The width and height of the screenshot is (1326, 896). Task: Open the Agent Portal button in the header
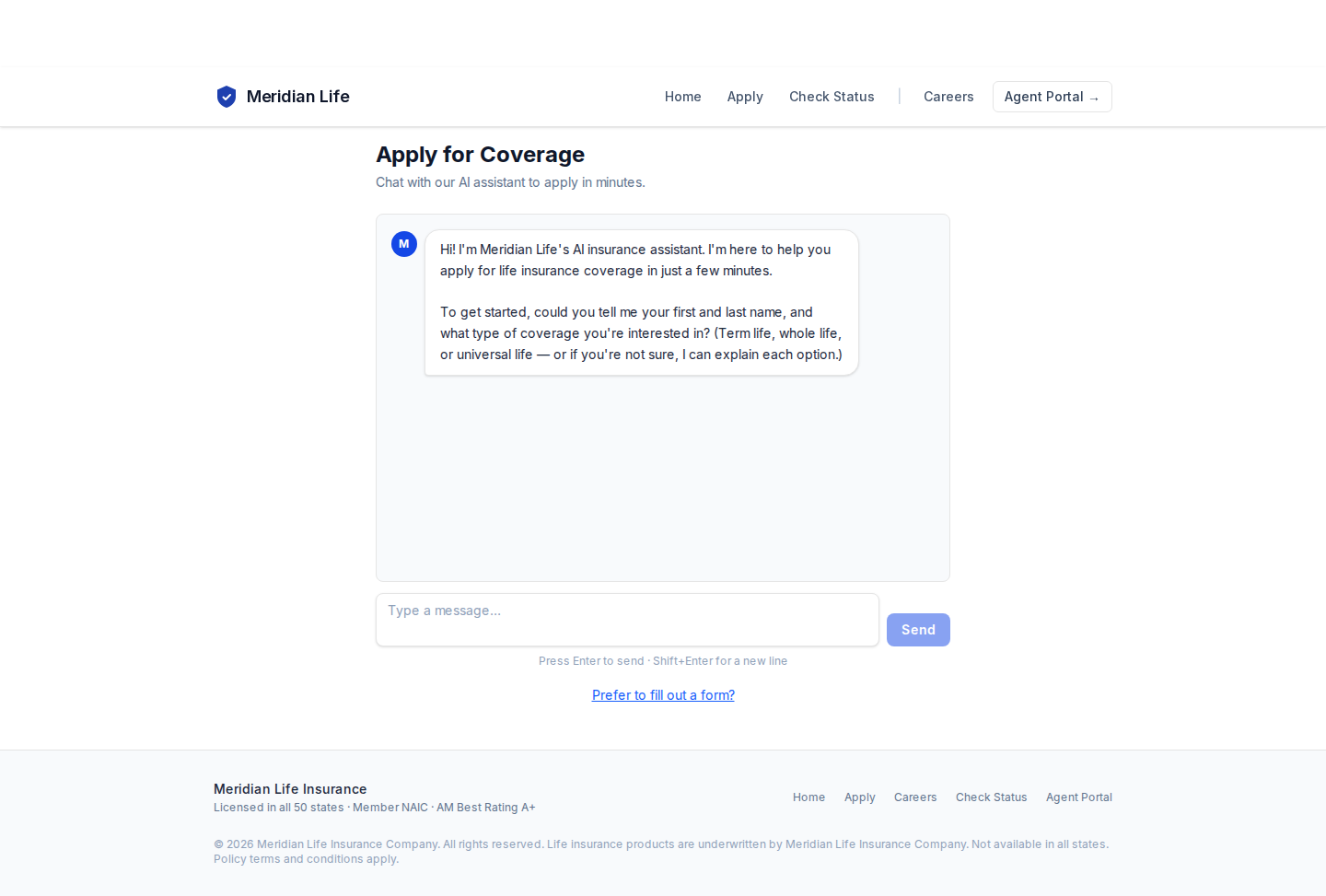[1053, 97]
